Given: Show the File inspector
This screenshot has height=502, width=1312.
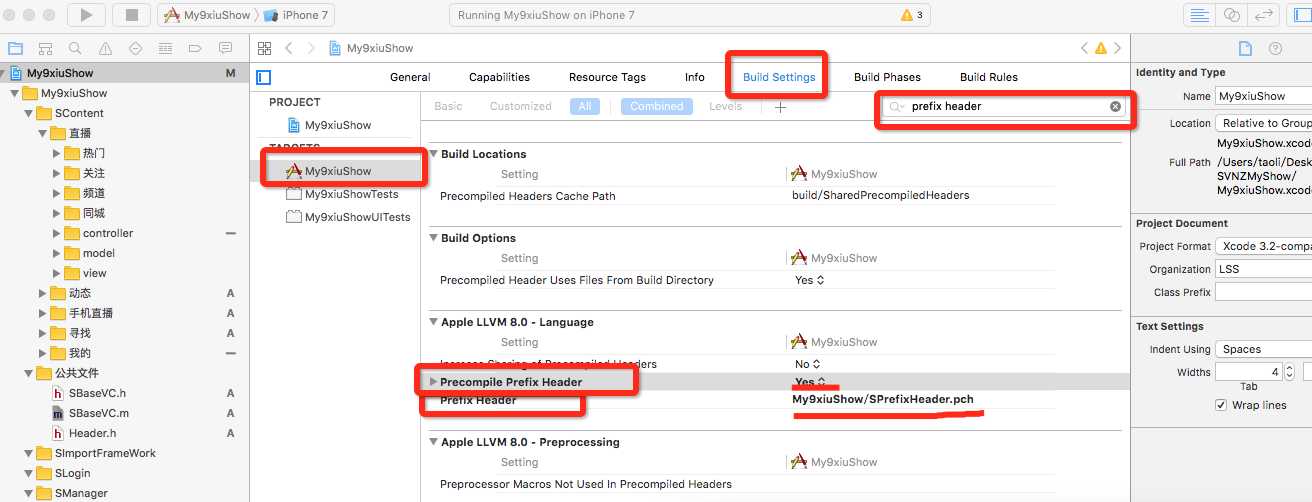Looking at the screenshot, I should pyautogui.click(x=1245, y=48).
